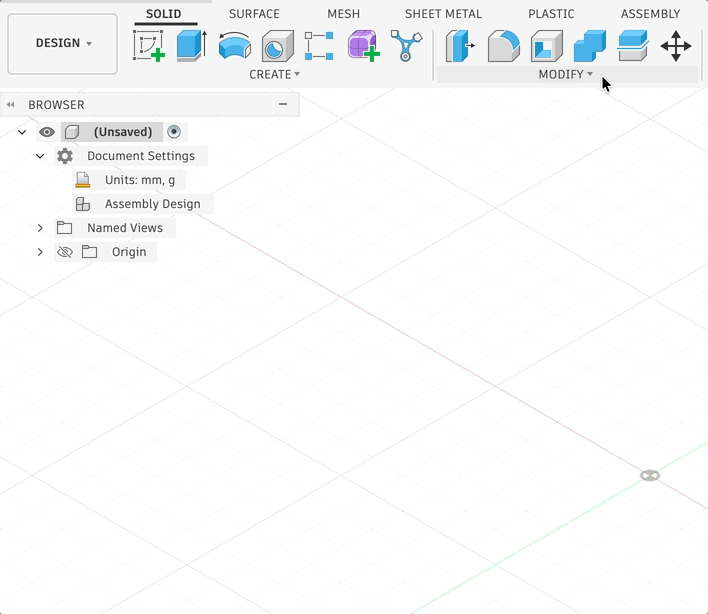Show the hidden Origin folder
This screenshot has height=614, width=708.
click(65, 251)
